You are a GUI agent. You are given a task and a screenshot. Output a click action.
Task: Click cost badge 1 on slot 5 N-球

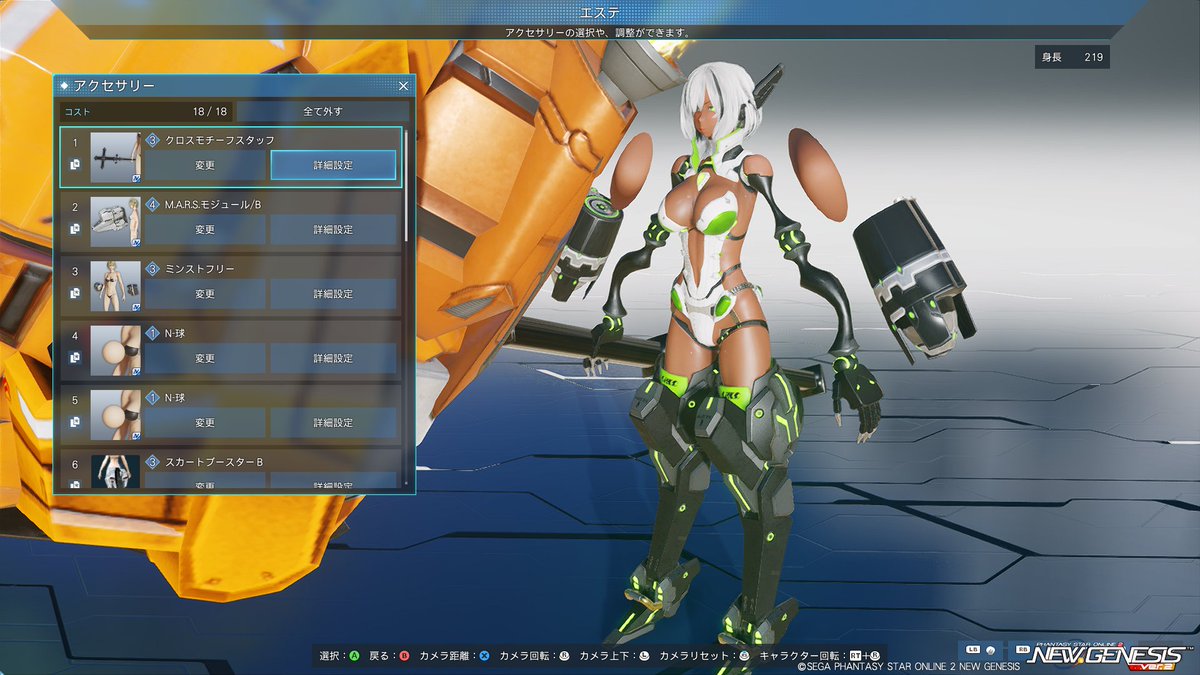tap(153, 397)
